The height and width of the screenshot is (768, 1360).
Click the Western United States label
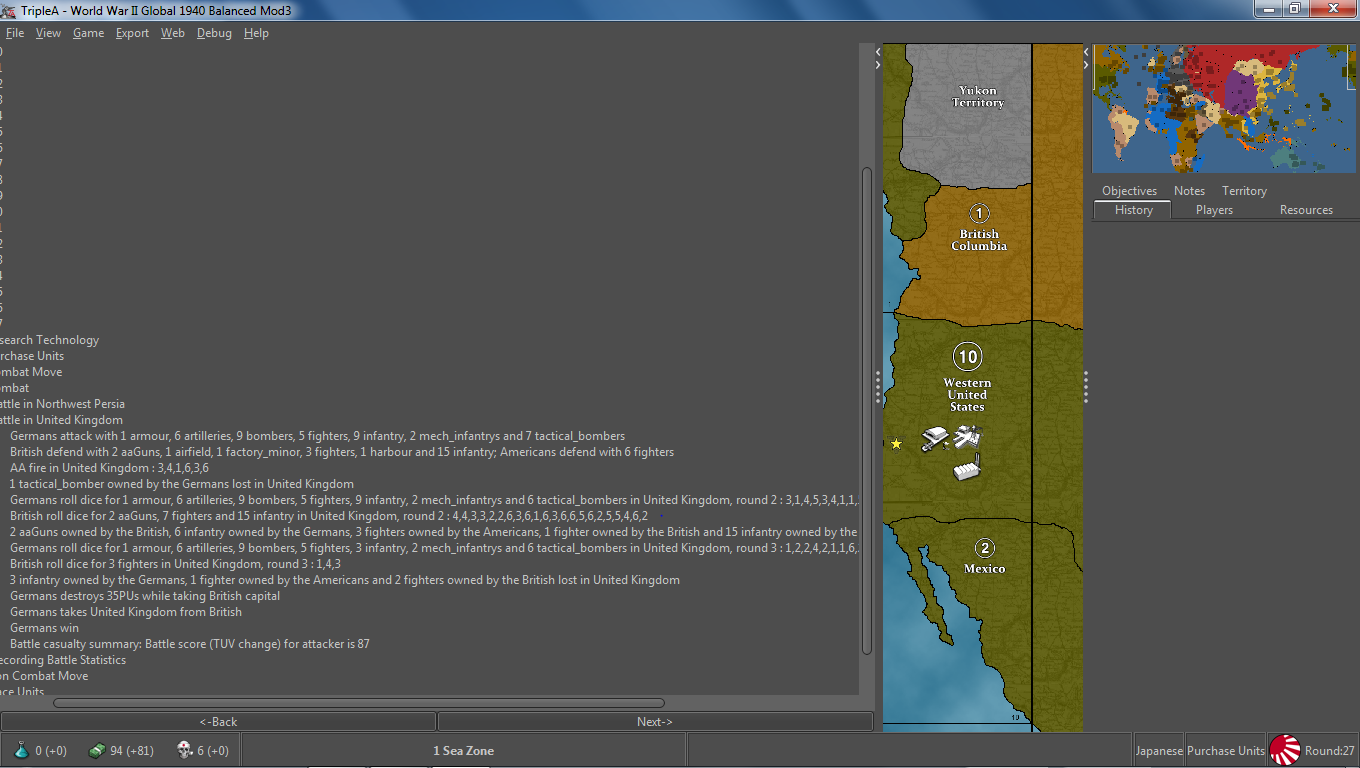click(x=967, y=395)
